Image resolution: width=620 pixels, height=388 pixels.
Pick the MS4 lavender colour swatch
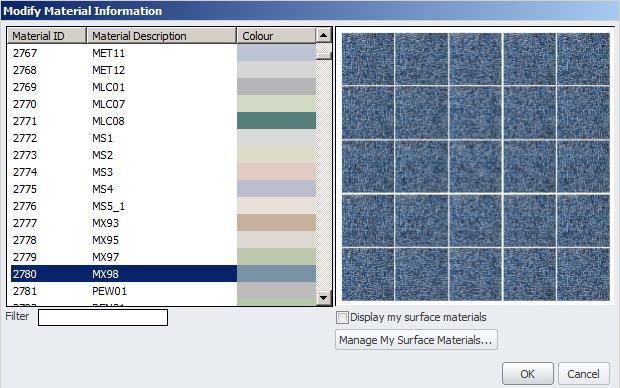(x=276, y=189)
